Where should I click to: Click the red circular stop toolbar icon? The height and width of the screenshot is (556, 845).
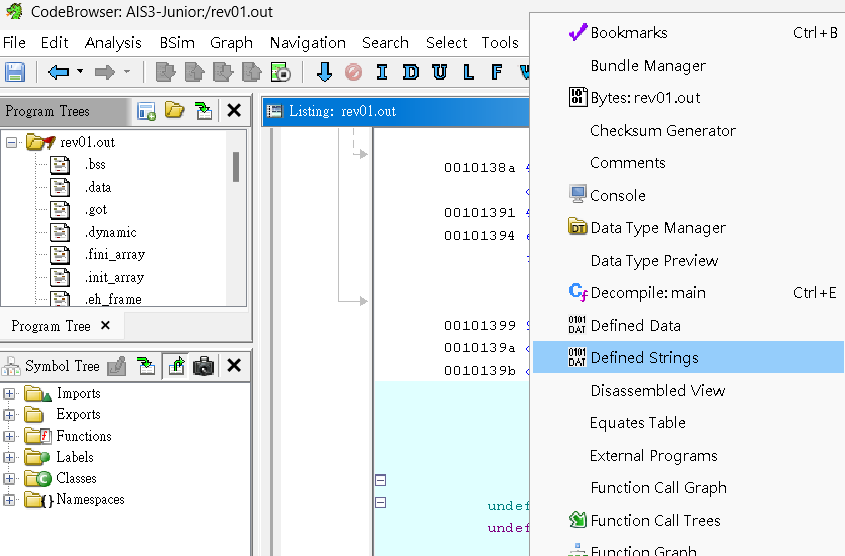[x=354, y=72]
